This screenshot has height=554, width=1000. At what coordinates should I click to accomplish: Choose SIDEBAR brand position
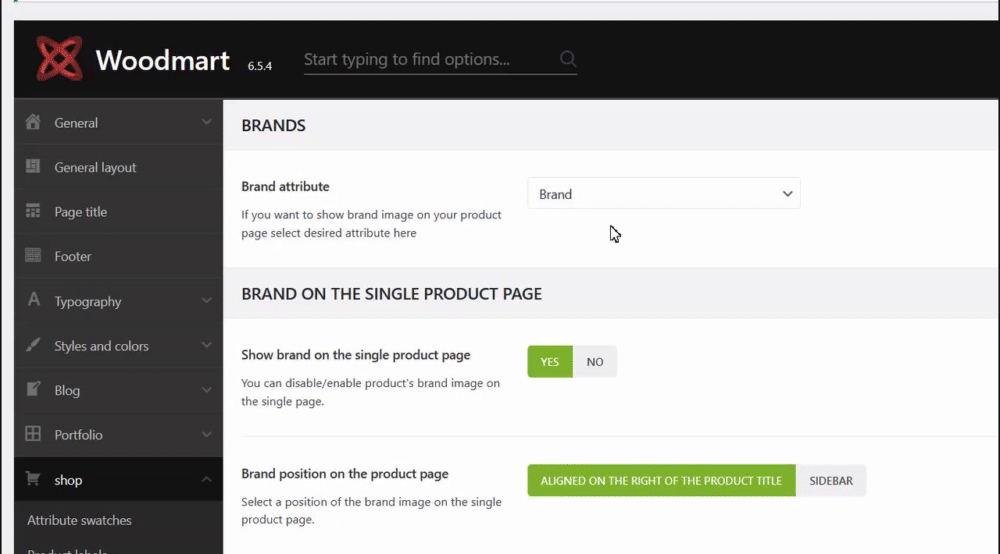pyautogui.click(x=831, y=481)
